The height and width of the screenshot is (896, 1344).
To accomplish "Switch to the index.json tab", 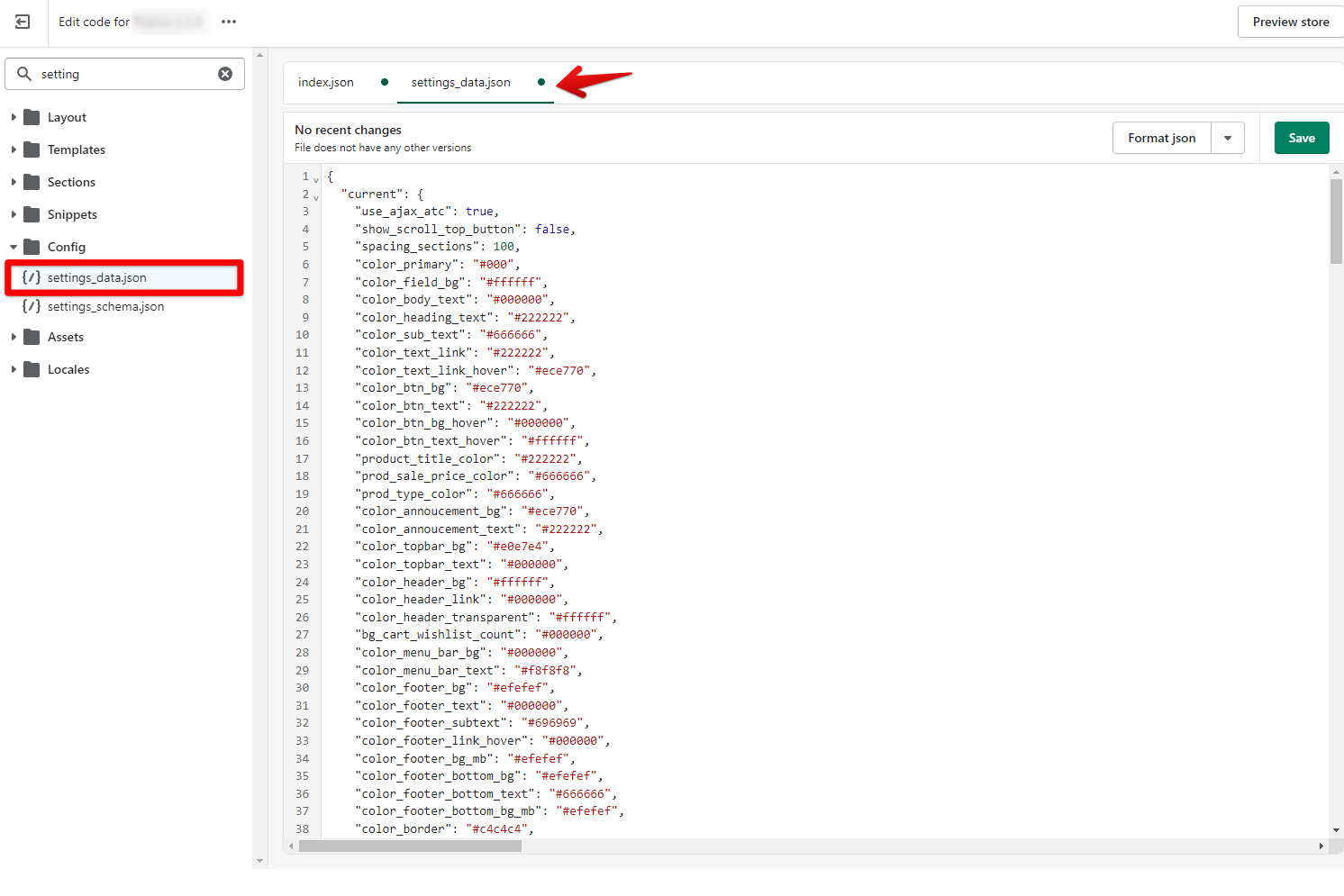I will [326, 82].
